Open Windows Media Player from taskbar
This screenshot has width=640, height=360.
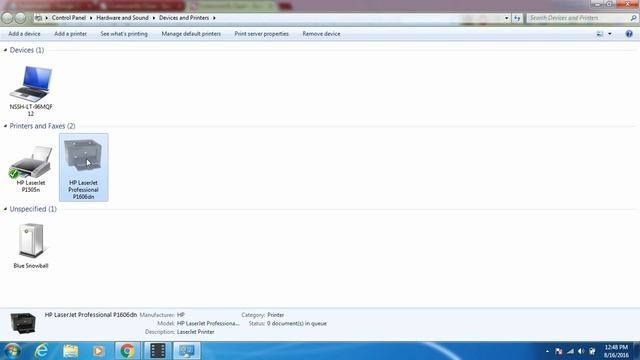point(98,351)
